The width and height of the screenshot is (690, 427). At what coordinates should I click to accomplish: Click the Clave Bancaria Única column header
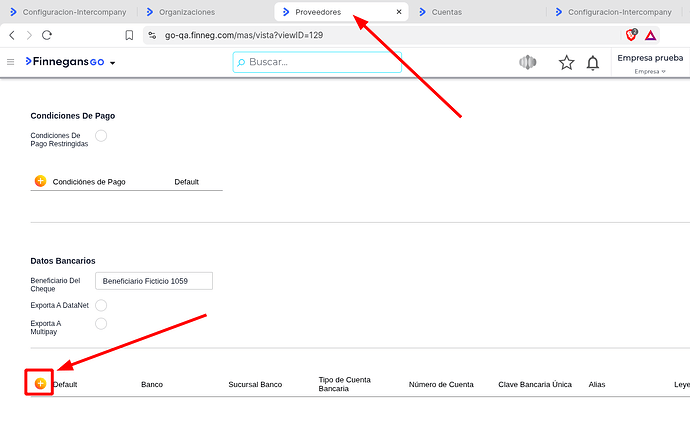pos(535,384)
